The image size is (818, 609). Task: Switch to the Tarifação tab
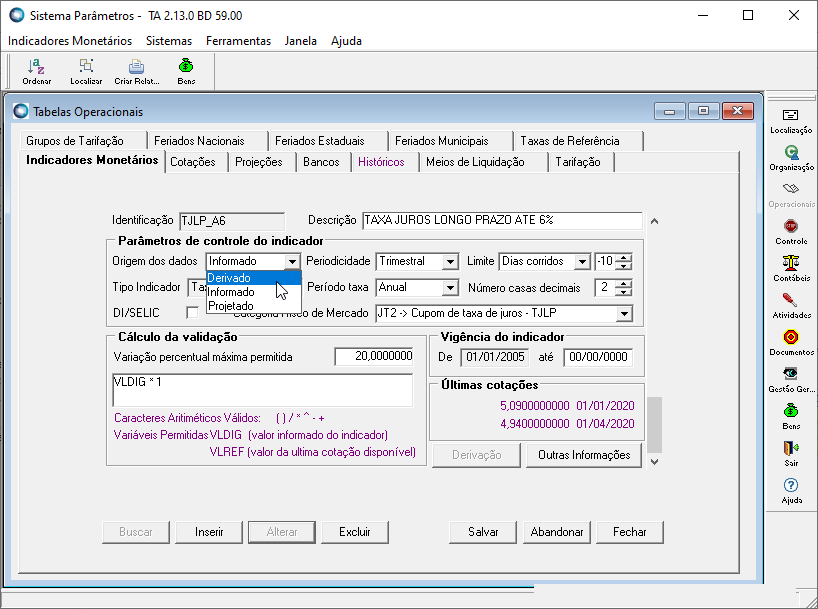[x=578, y=162]
